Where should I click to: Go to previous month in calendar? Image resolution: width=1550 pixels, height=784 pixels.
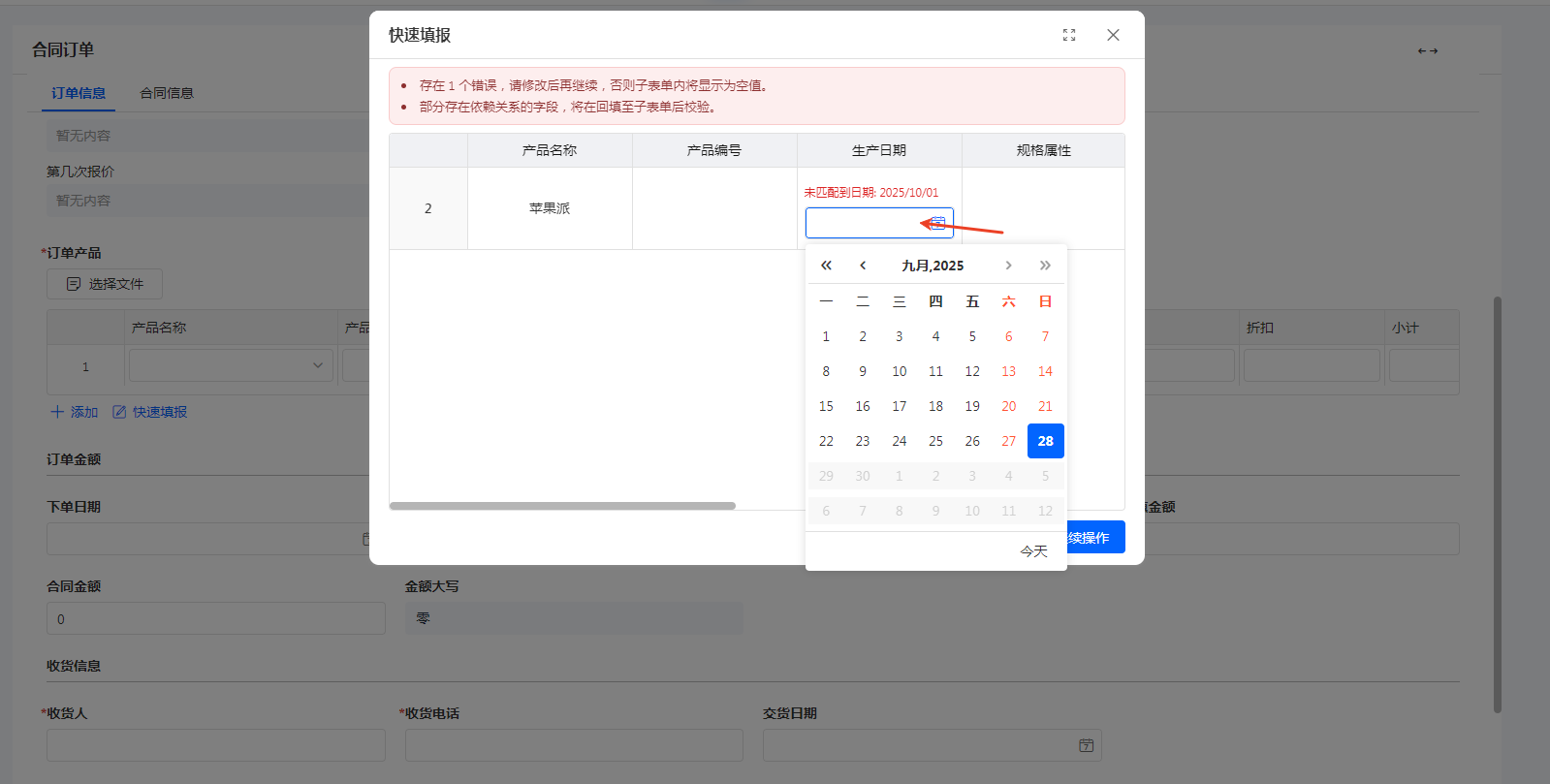point(863,266)
